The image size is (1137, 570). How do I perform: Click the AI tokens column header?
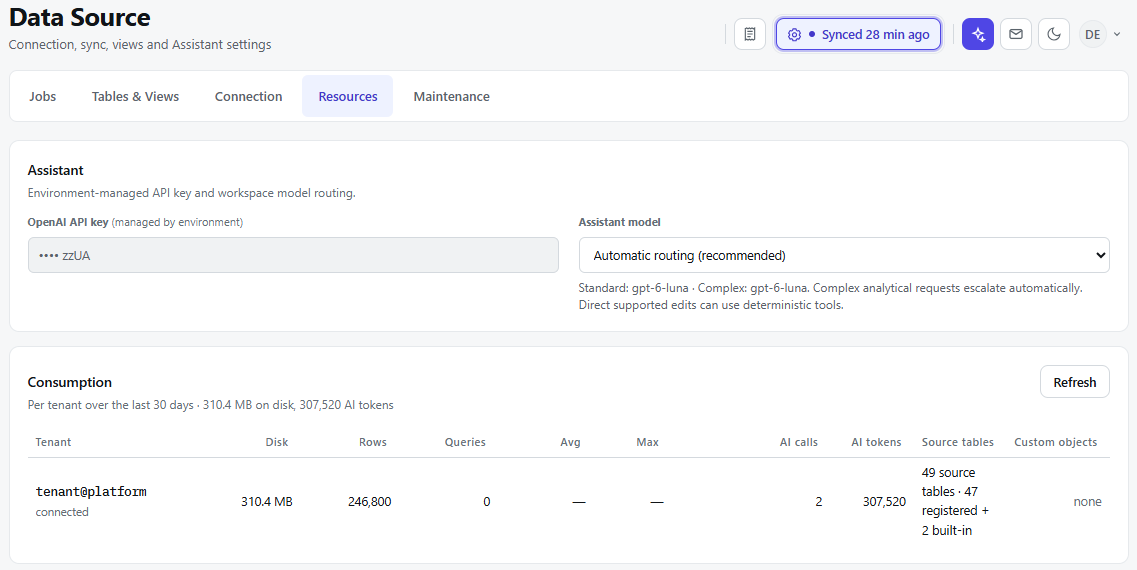(x=876, y=442)
